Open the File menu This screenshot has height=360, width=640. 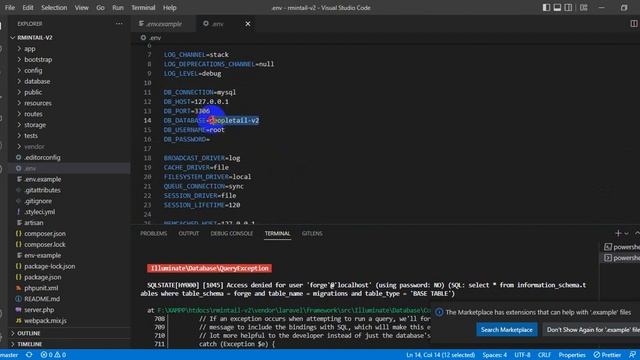click(x=10, y=8)
